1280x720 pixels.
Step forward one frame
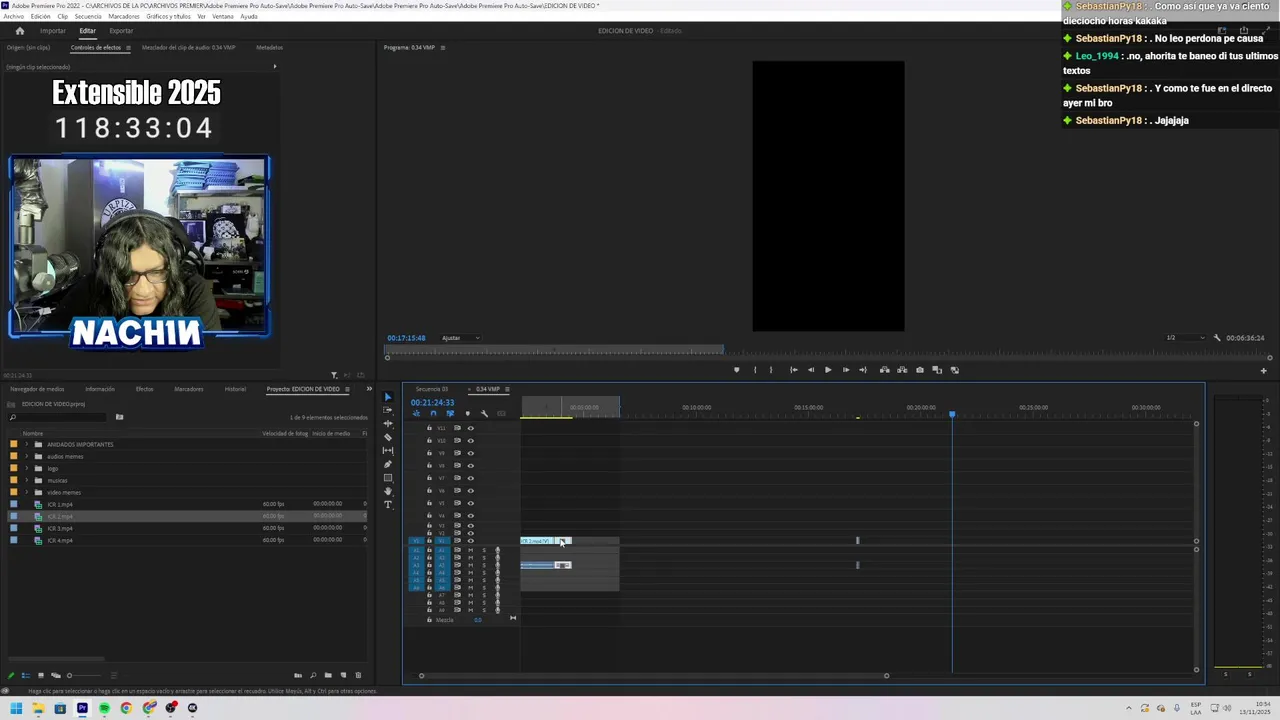point(846,370)
